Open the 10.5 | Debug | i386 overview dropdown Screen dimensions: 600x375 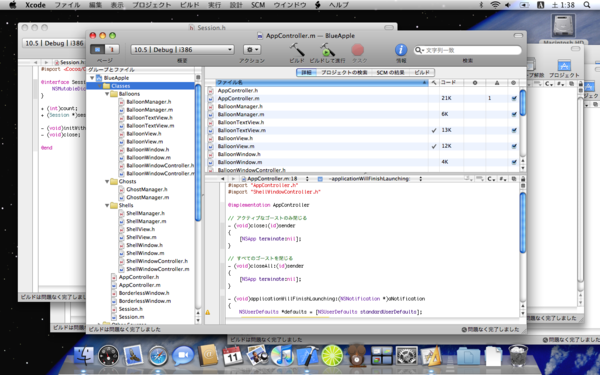coord(183,50)
